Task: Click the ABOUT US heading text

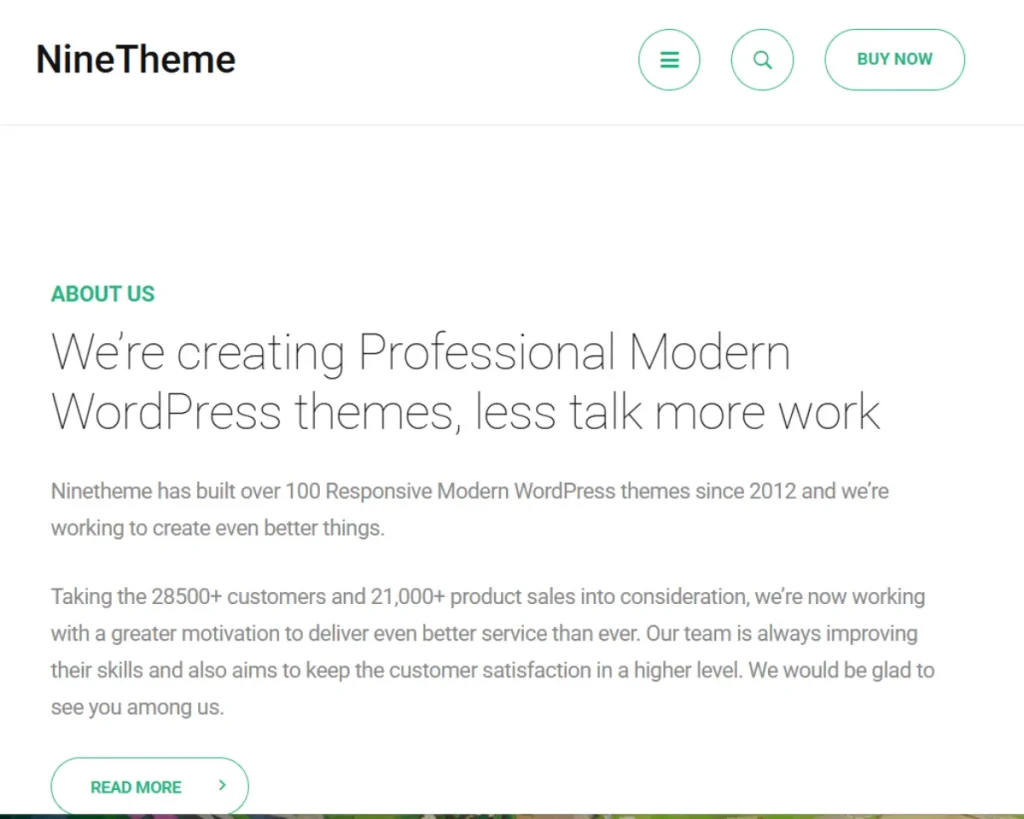Action: point(103,294)
